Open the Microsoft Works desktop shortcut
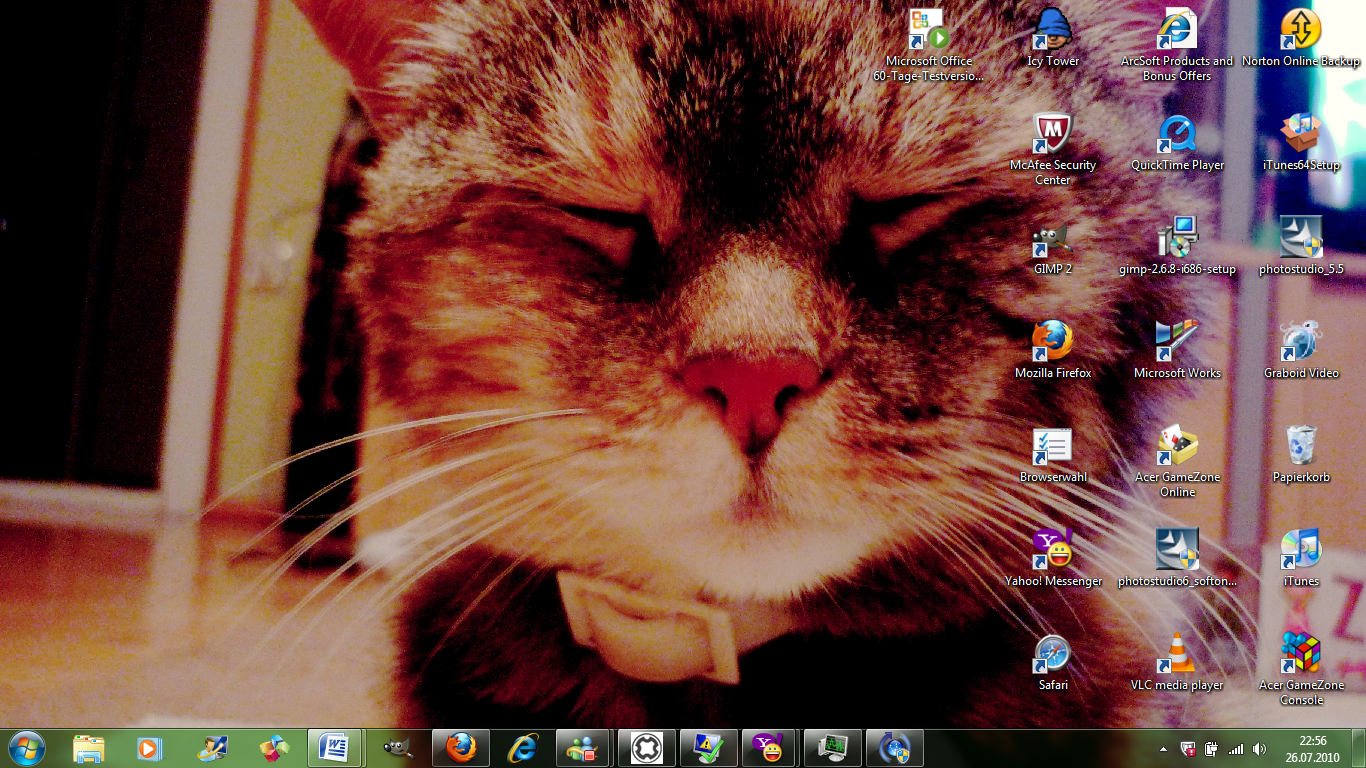 click(1177, 352)
